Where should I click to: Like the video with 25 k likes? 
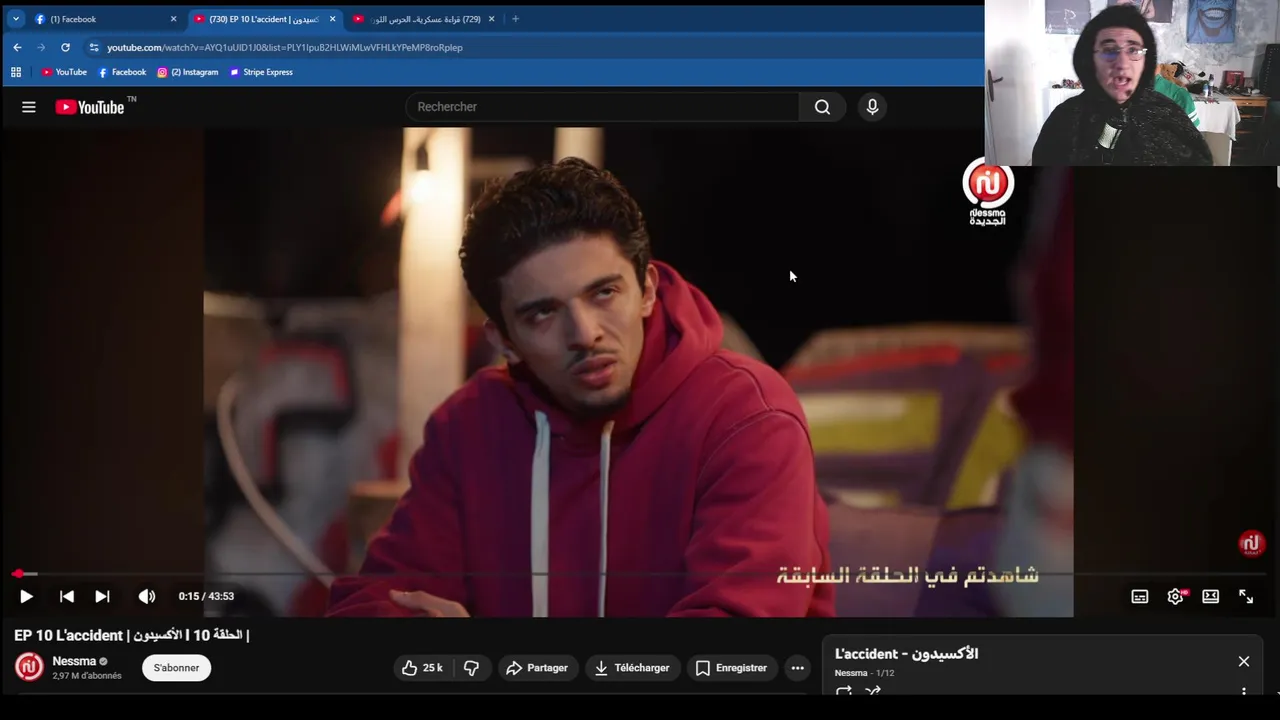click(x=422, y=668)
